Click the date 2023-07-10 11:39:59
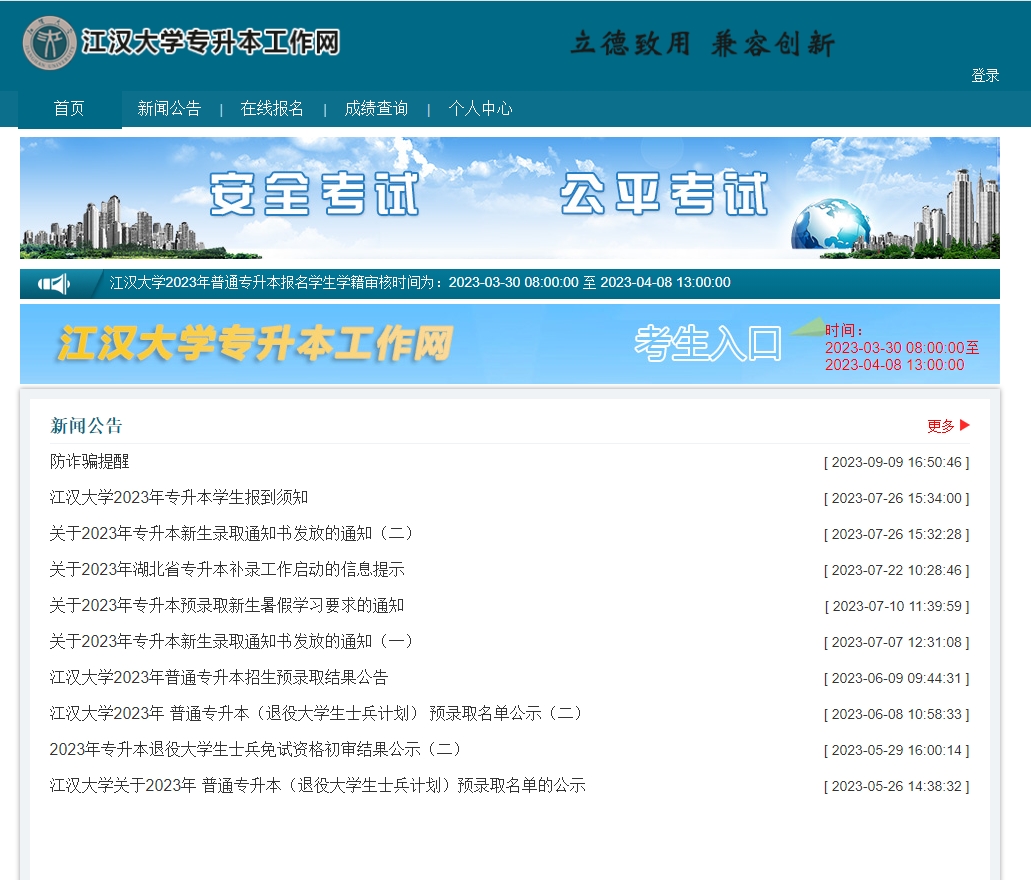Screen dimensions: 1031x880 point(897,606)
